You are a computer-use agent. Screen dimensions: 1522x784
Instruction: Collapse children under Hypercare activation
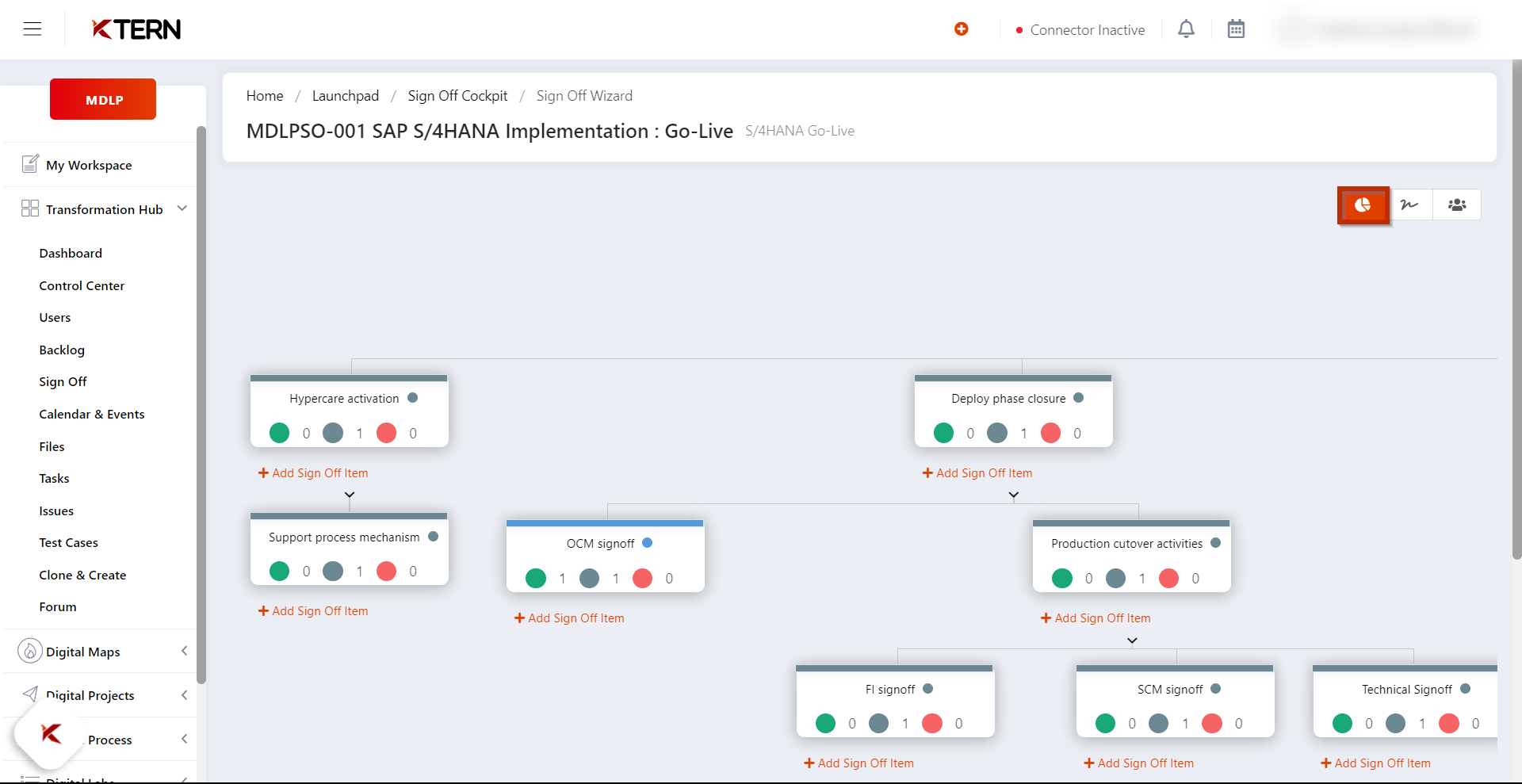[x=350, y=495]
